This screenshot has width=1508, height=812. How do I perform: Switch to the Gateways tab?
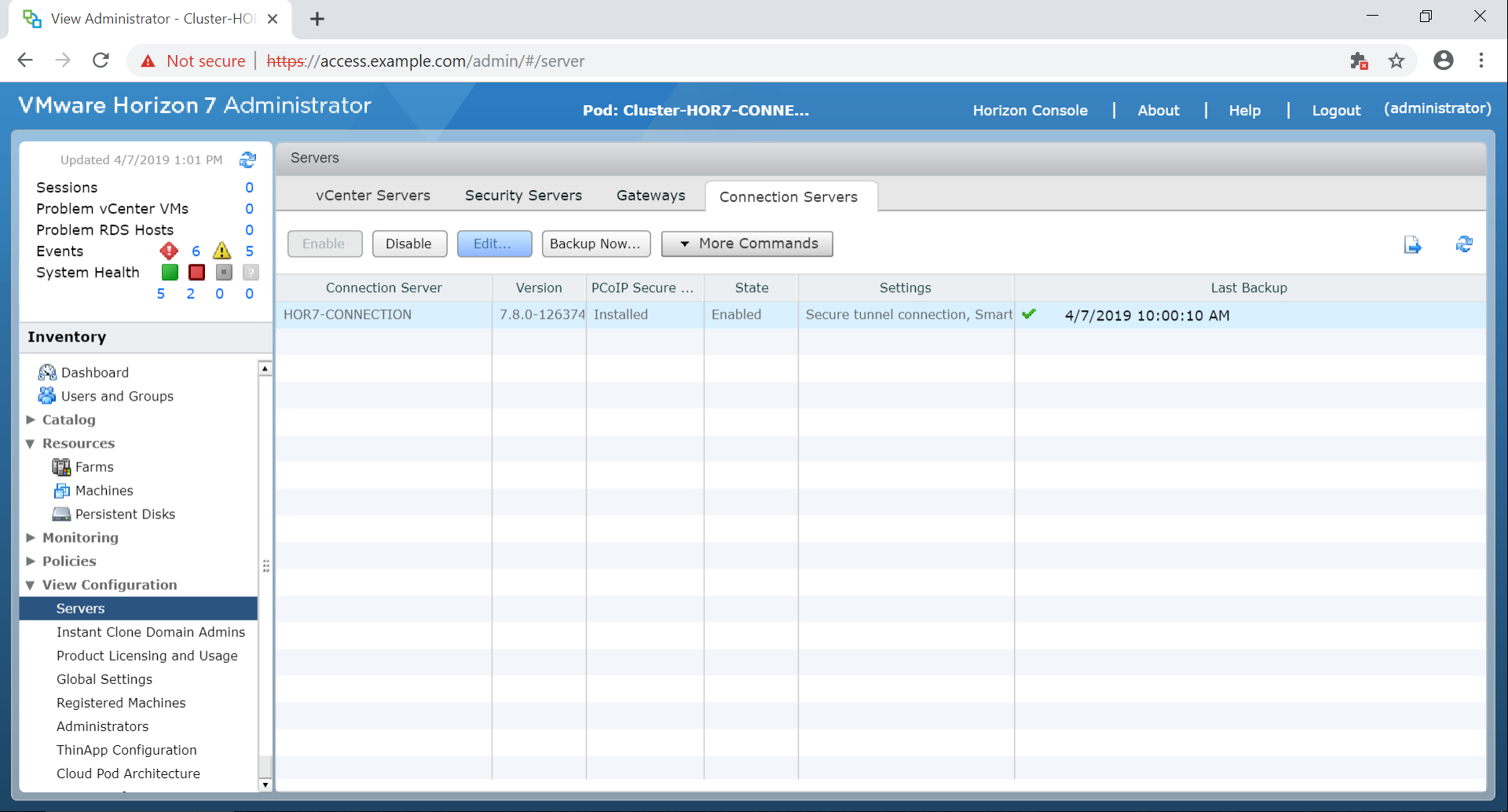point(650,196)
